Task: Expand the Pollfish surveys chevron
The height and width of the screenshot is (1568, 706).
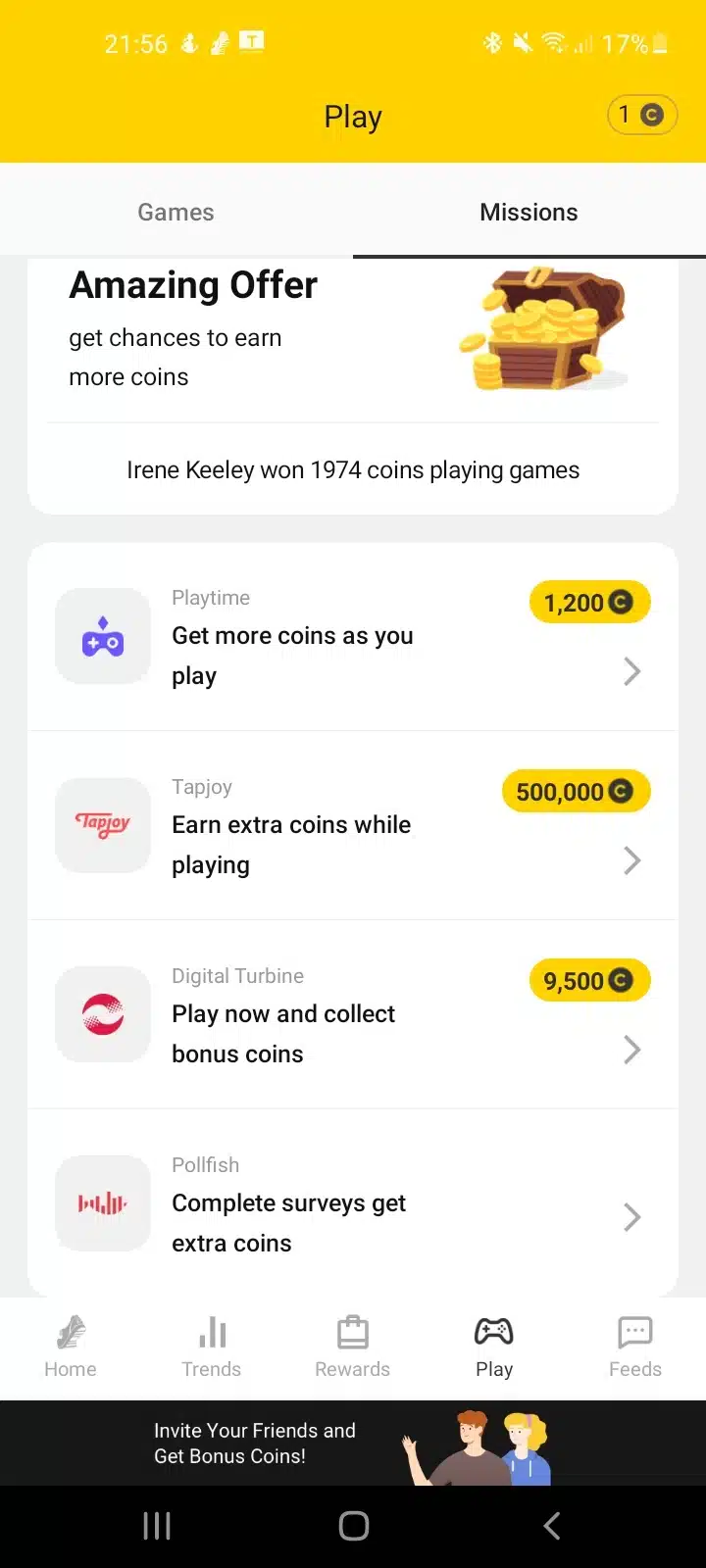Action: click(632, 1217)
